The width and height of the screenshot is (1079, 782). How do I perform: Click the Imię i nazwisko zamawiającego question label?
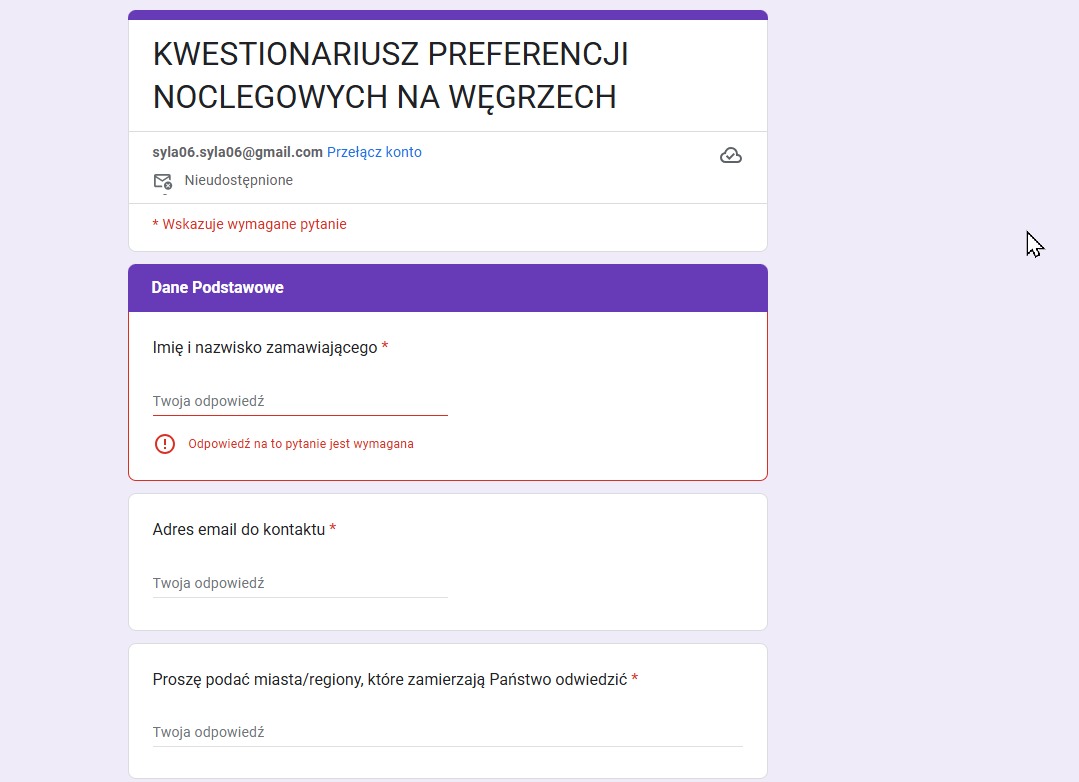coord(265,348)
